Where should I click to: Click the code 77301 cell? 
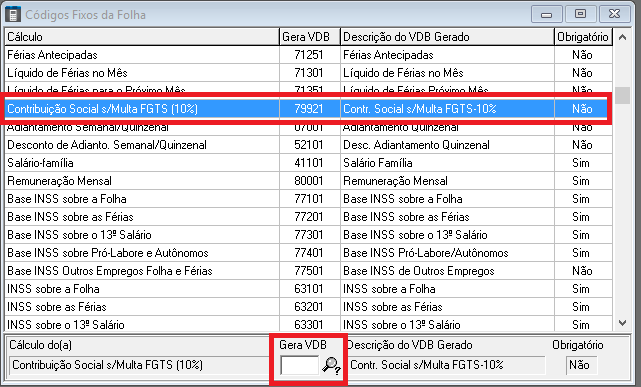click(310, 235)
